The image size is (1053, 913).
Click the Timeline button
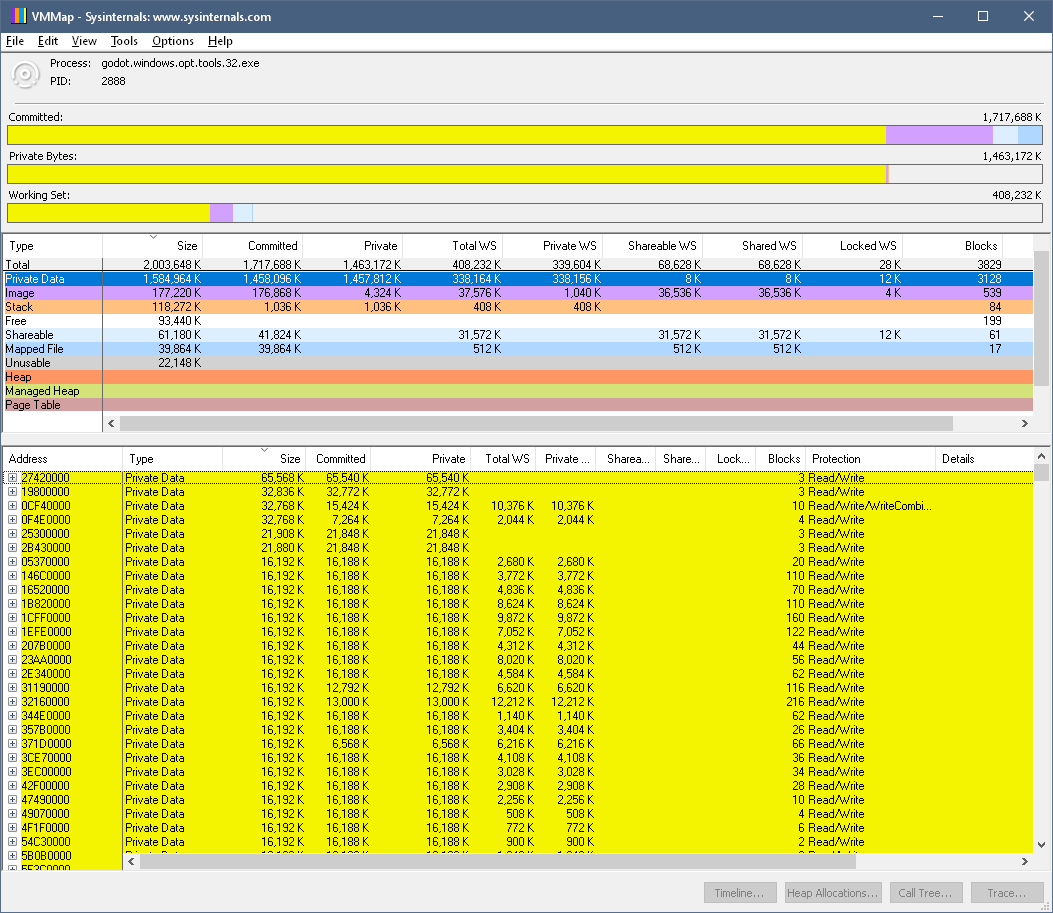point(740,893)
